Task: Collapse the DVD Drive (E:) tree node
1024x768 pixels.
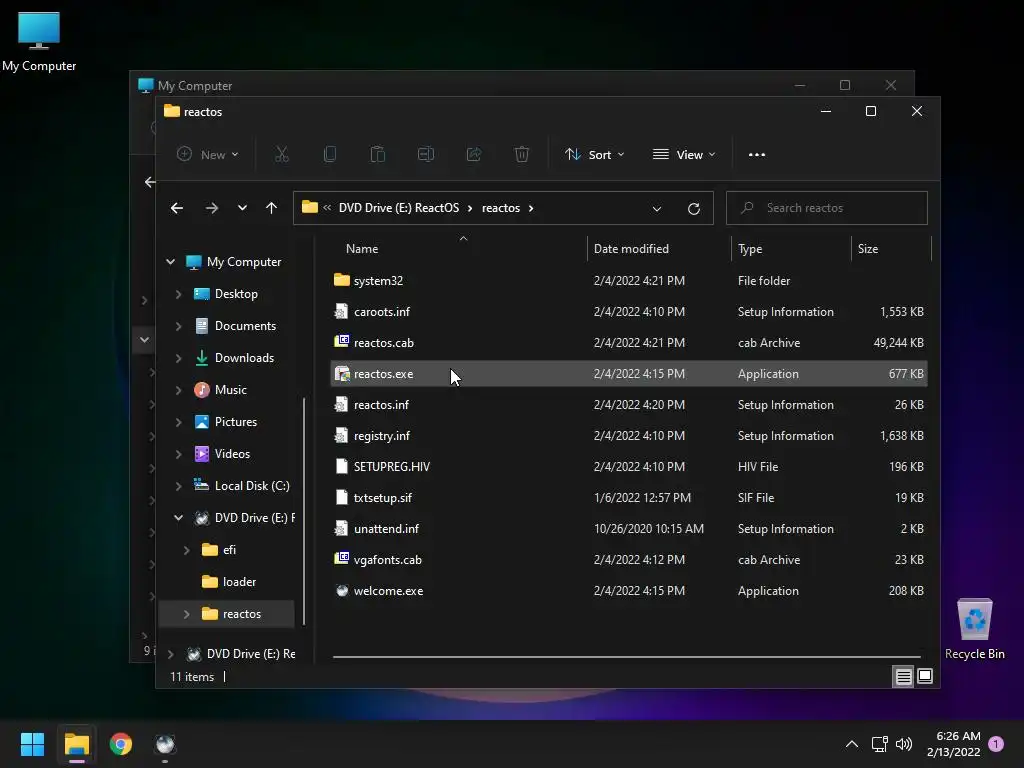Action: (178, 518)
